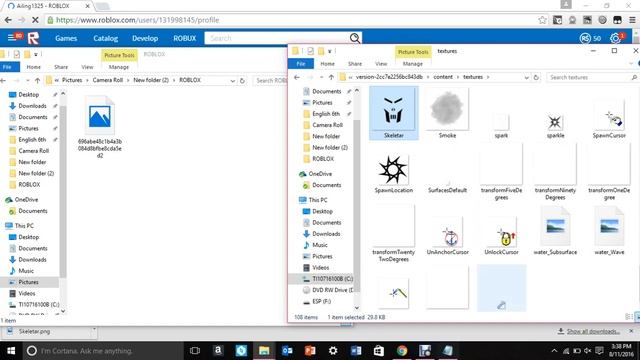Open Task View in the taskbar
The image size is (640, 360).
pos(195,351)
